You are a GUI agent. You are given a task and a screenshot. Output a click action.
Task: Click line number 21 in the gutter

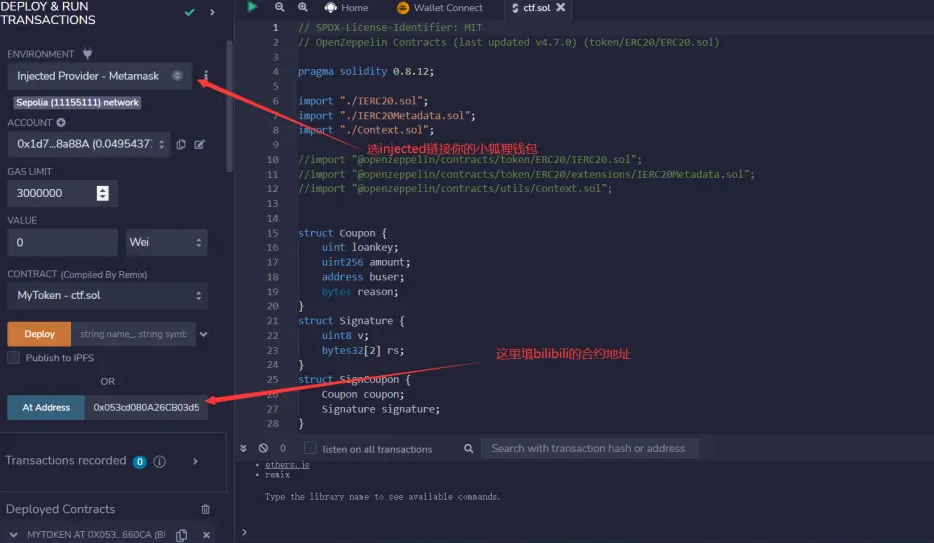272,321
